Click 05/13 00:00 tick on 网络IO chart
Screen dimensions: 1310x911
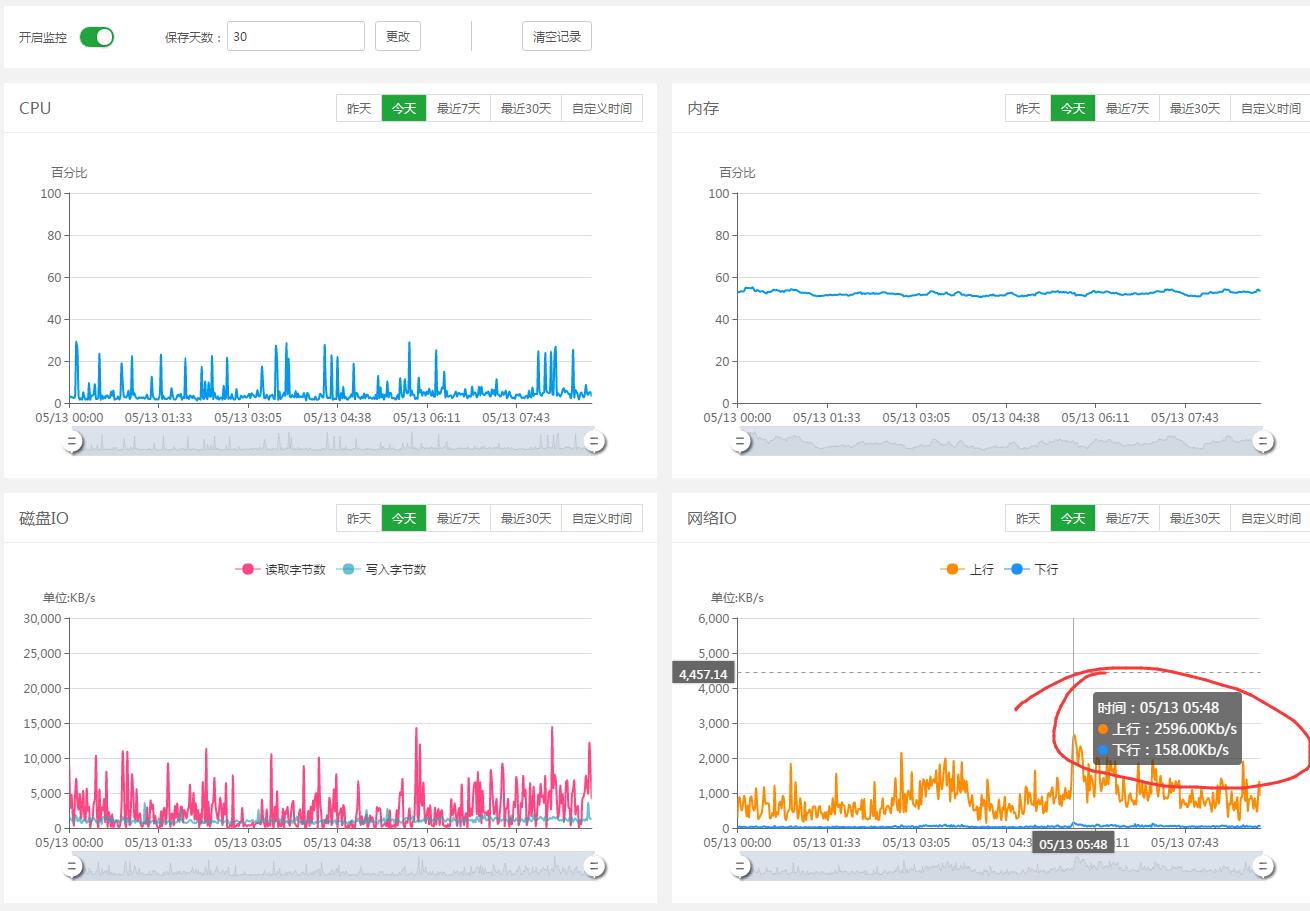point(737,842)
